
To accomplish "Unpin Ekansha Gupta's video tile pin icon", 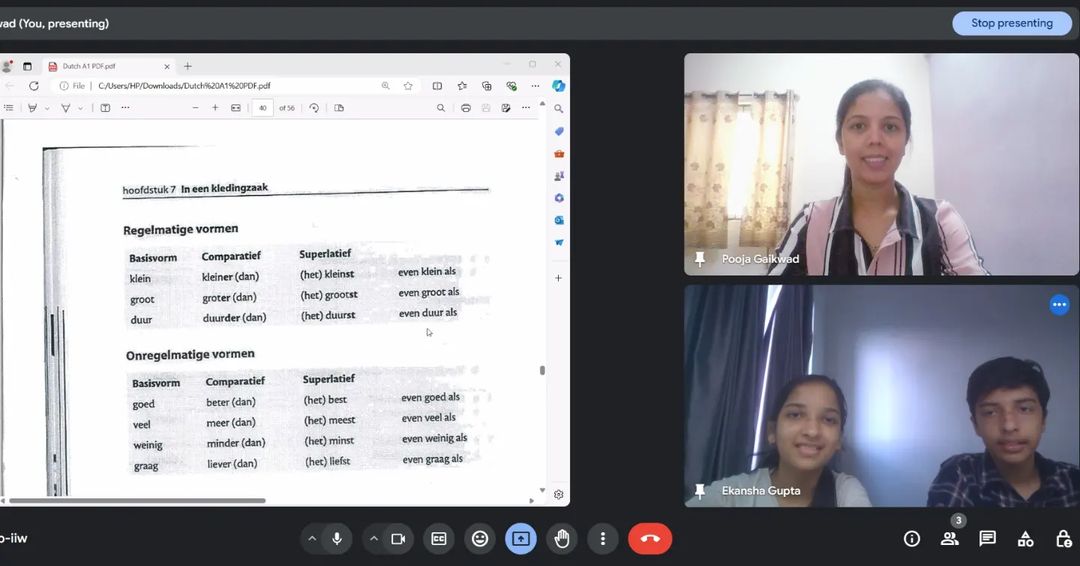I will (x=700, y=491).
